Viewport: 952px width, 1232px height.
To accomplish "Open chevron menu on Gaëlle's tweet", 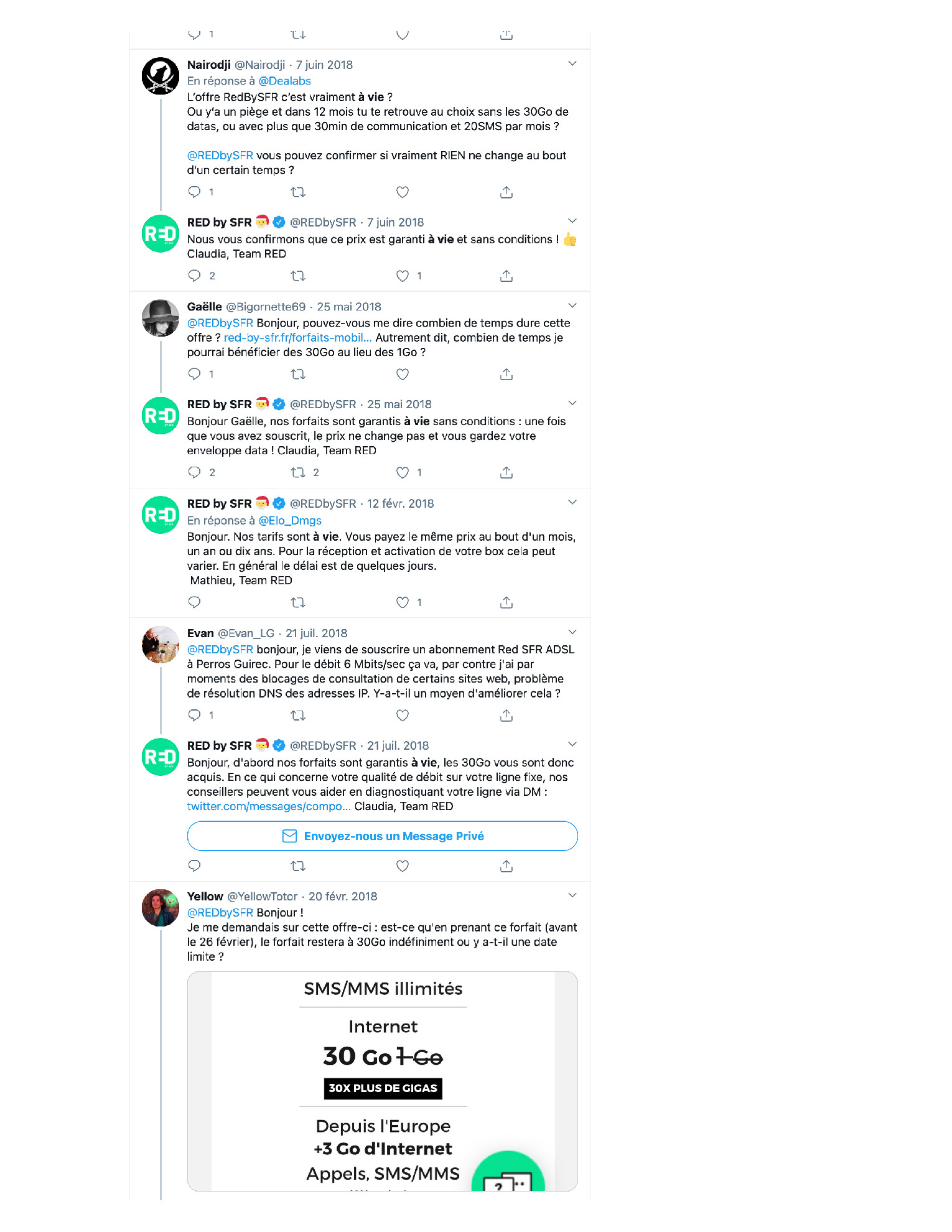I will pos(572,306).
